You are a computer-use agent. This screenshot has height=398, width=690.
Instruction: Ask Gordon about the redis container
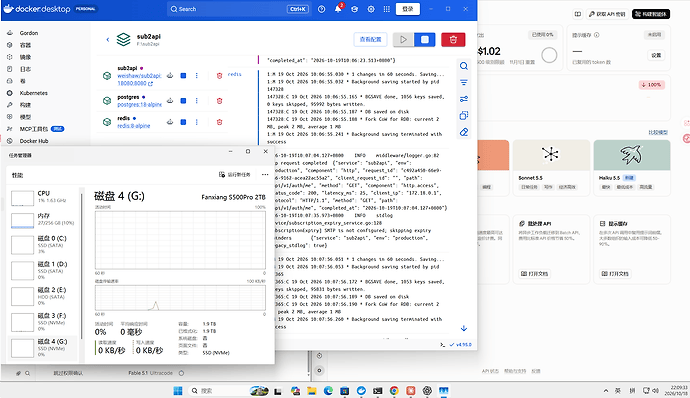click(x=170, y=122)
